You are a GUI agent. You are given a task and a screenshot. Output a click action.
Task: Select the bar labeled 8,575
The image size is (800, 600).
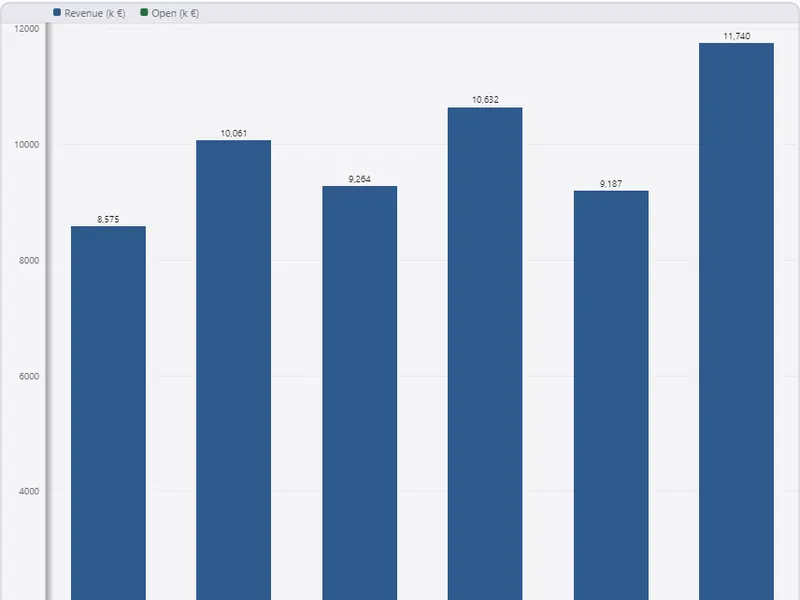tap(108, 413)
